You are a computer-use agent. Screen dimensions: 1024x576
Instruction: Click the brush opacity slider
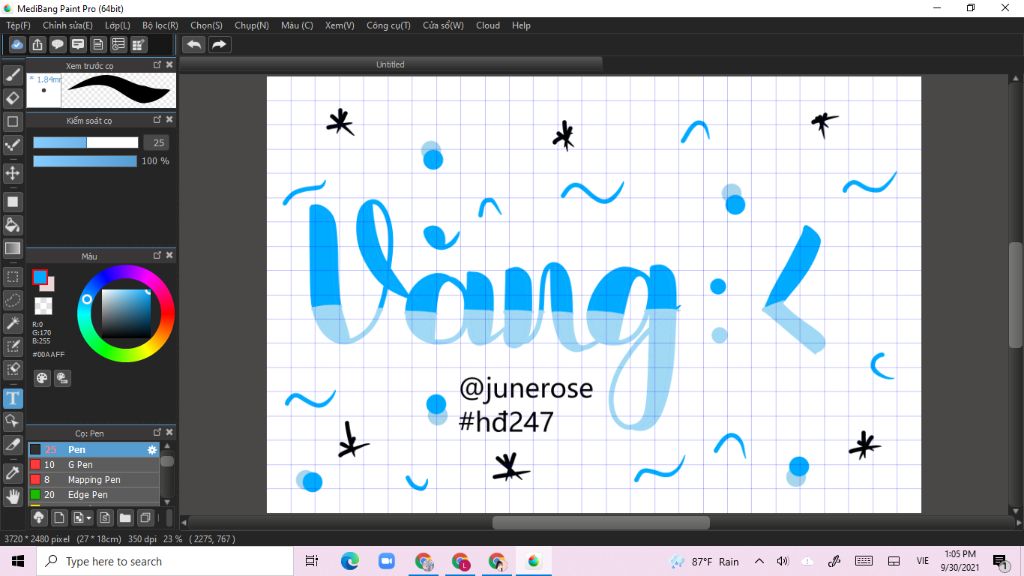pos(85,161)
